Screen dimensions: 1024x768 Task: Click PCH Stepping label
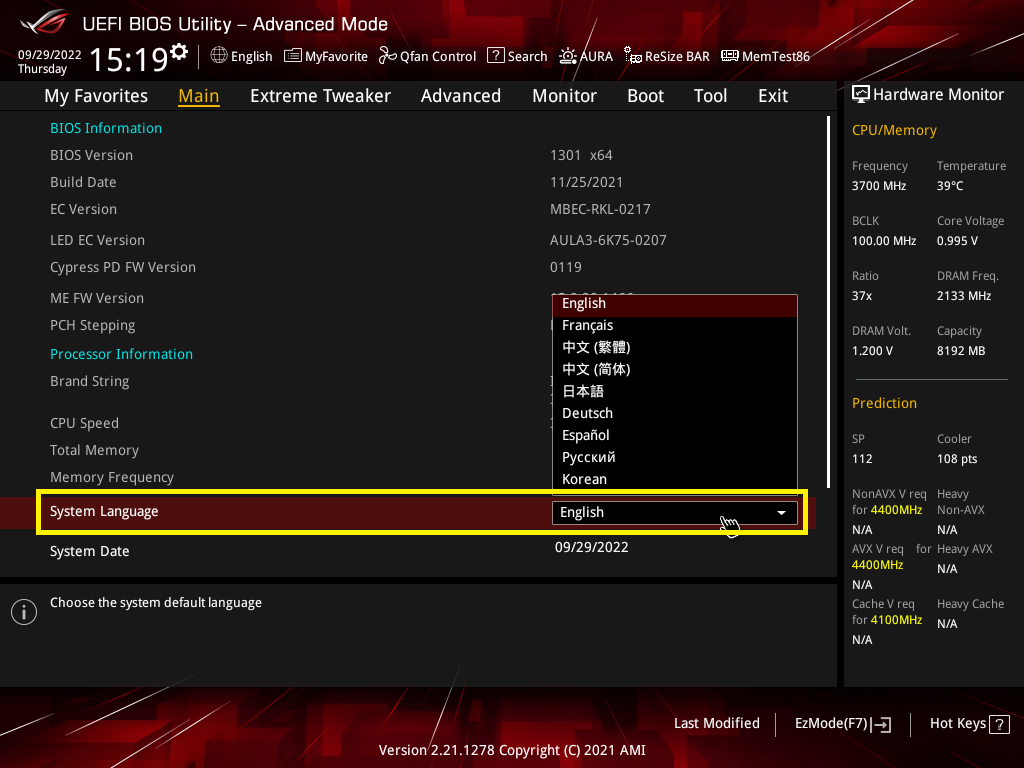(93, 326)
